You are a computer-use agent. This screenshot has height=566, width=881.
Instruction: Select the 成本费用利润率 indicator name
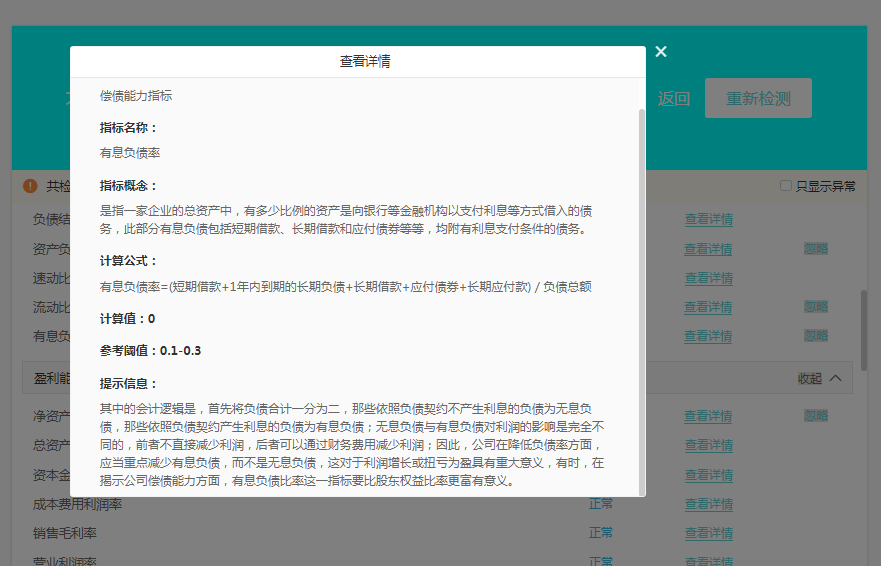tap(78, 504)
